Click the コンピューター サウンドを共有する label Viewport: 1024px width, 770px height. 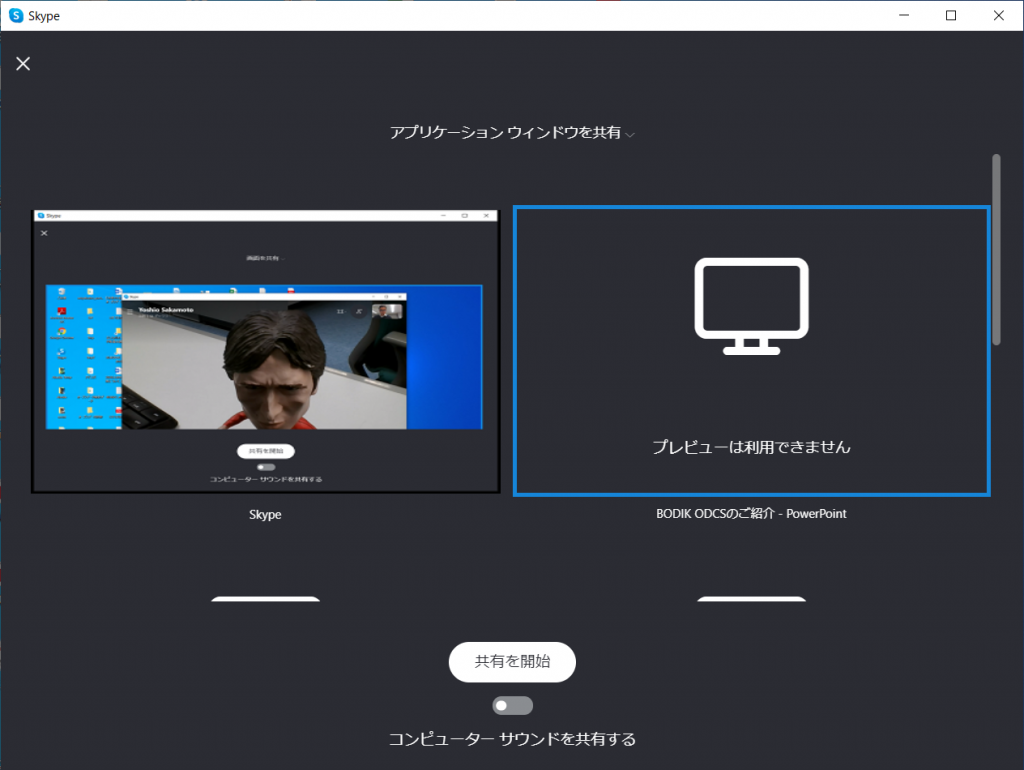[512, 739]
